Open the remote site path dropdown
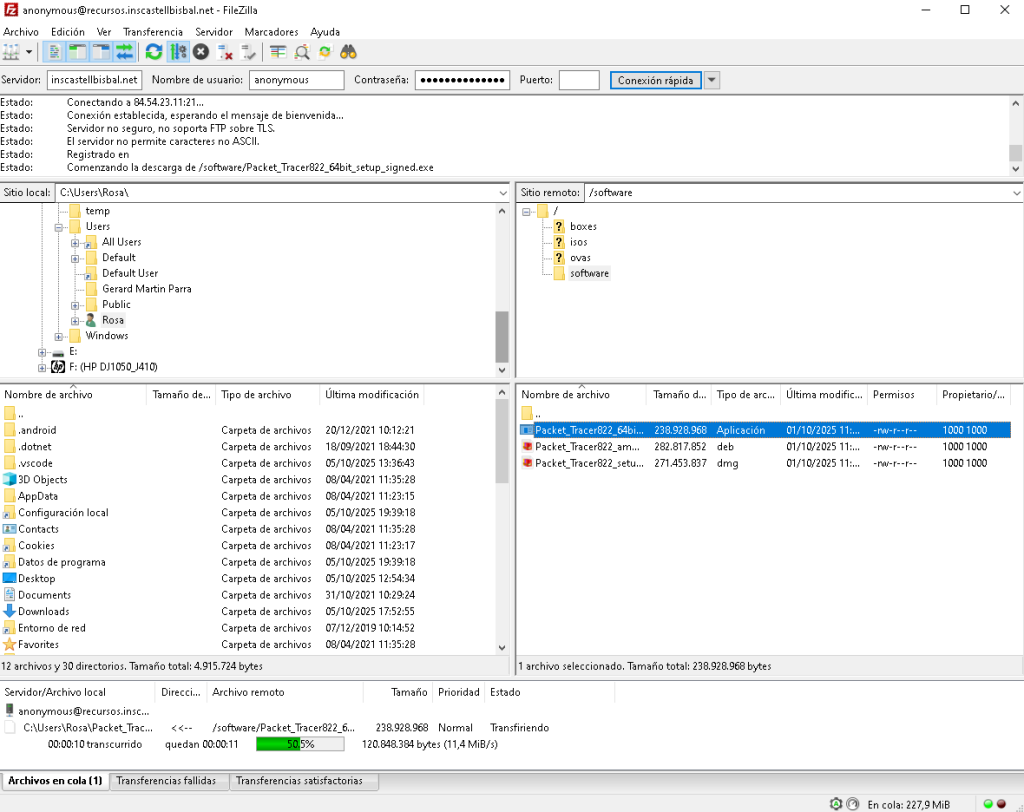 click(x=1016, y=192)
